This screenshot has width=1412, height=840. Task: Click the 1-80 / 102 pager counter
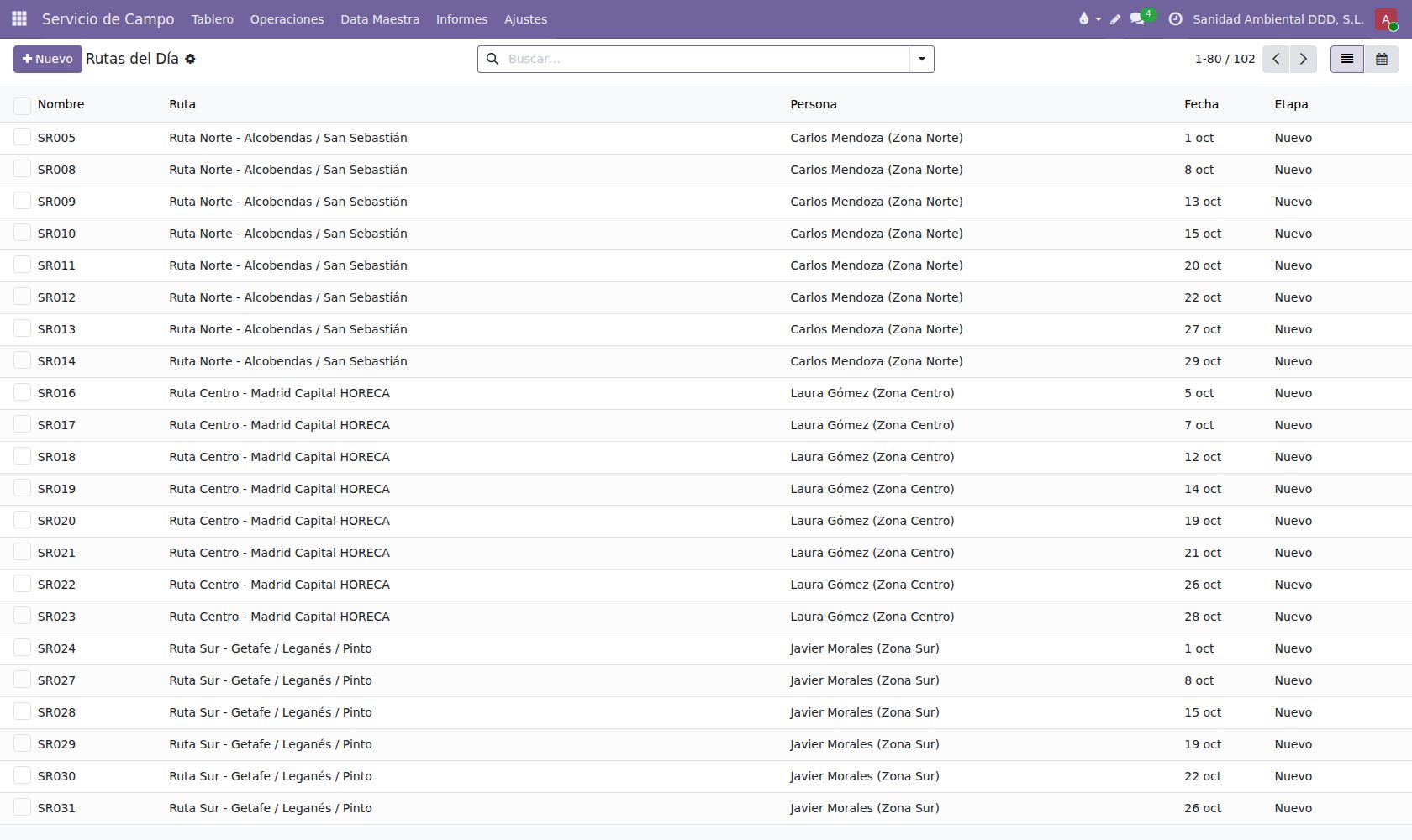1225,59
